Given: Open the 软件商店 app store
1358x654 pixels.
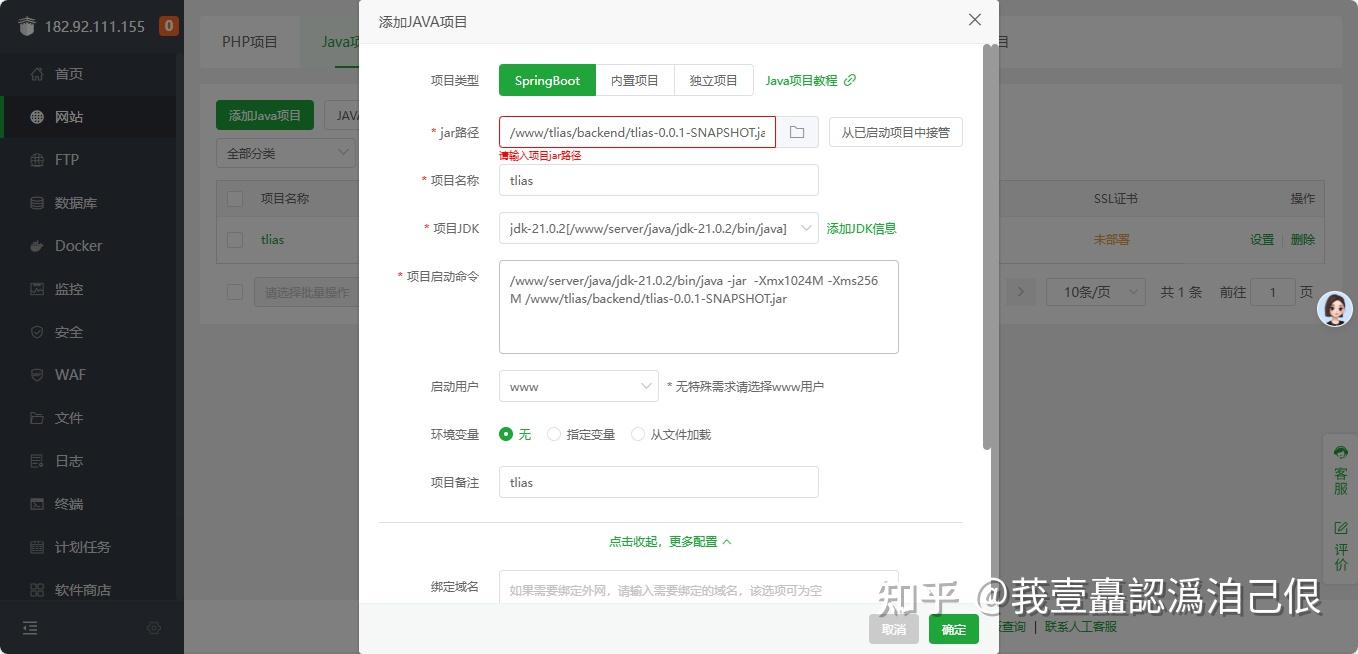Looking at the screenshot, I should [x=68, y=589].
